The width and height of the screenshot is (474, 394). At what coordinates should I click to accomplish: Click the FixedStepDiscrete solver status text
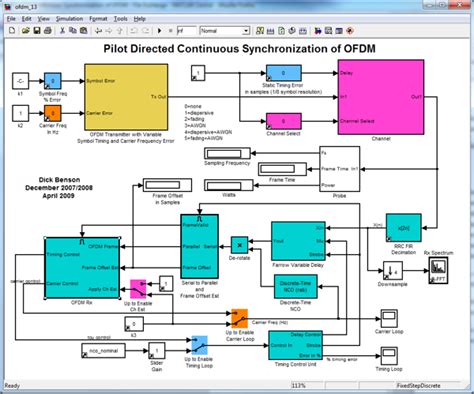[x=418, y=385]
